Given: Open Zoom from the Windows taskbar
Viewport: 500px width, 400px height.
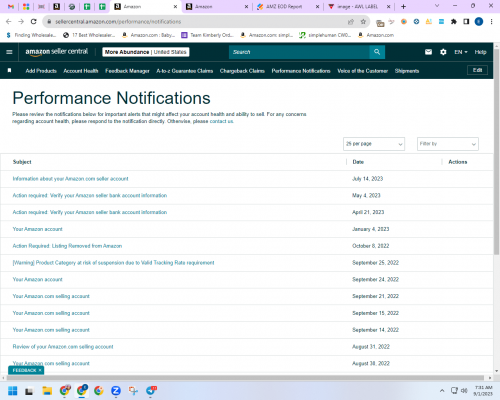Looking at the screenshot, I should (116, 390).
